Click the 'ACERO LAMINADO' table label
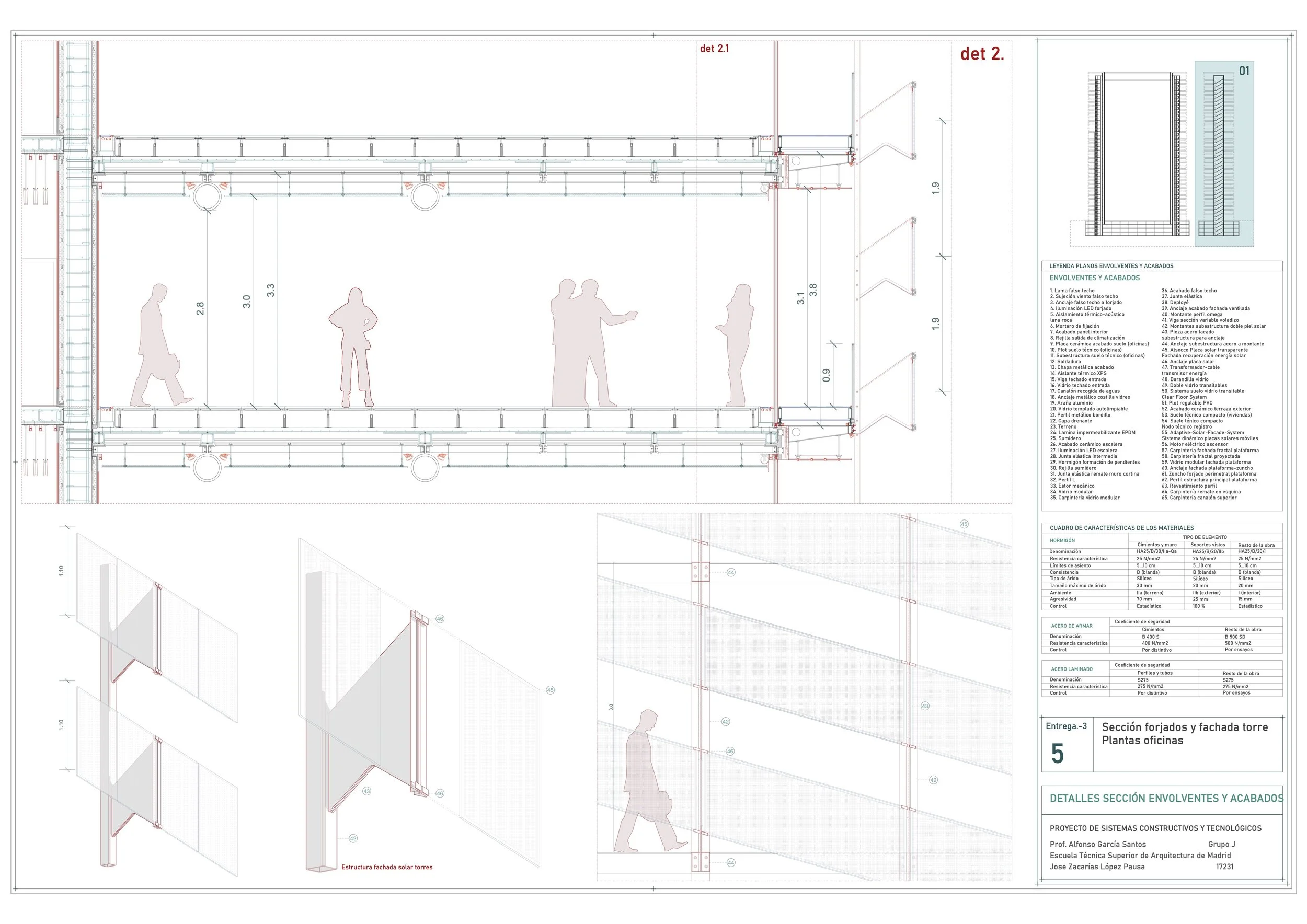 tap(1071, 669)
